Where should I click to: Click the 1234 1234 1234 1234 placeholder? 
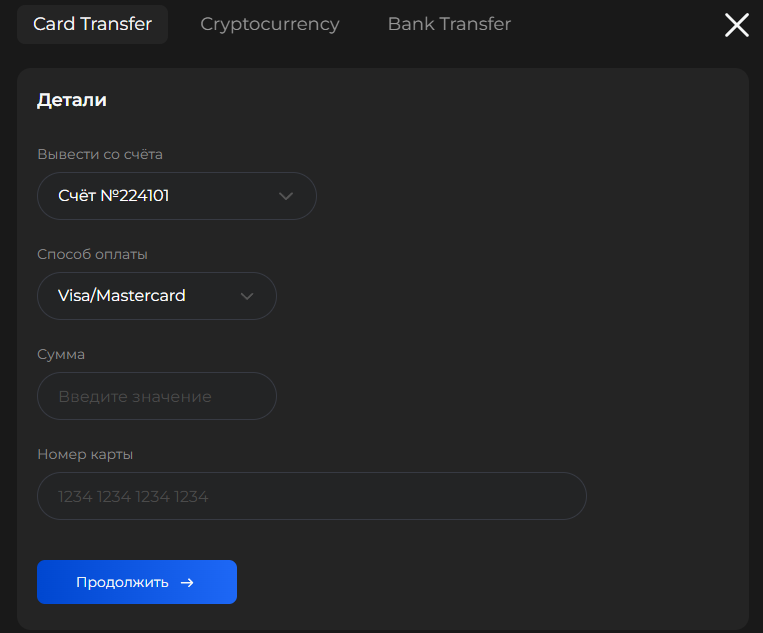(133, 496)
